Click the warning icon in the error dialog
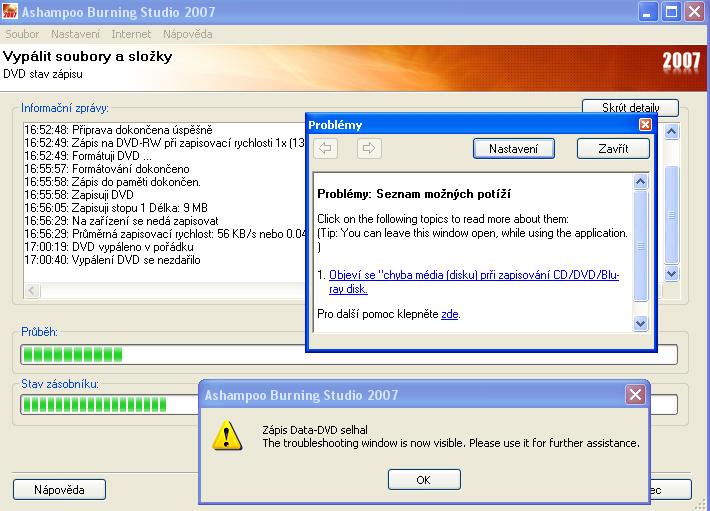 [x=227, y=435]
